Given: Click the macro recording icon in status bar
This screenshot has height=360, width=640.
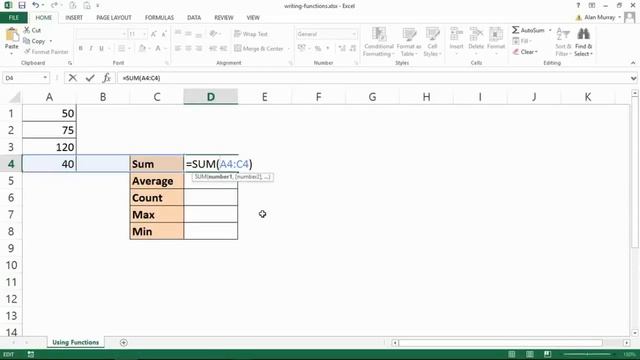Looking at the screenshot, I should coord(31,354).
